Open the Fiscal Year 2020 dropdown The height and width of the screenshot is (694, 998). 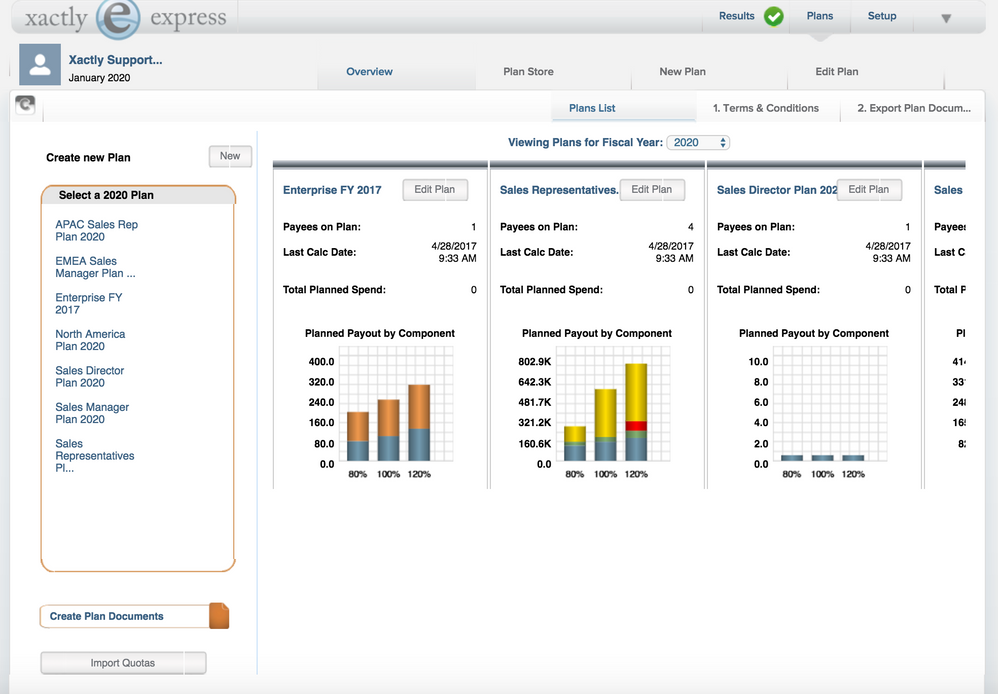click(698, 143)
